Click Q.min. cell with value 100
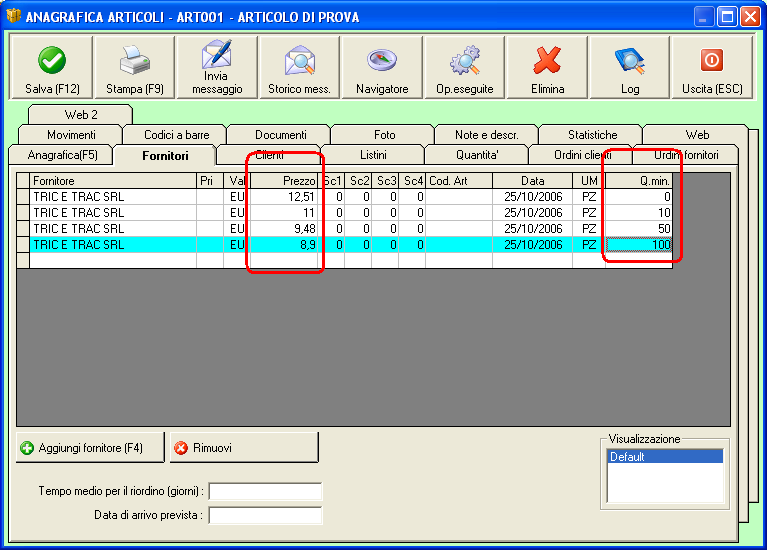This screenshot has height=550, width=767. click(638, 245)
